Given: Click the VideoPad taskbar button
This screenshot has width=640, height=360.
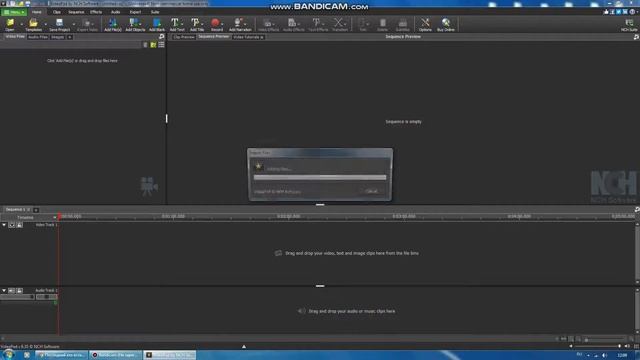Looking at the screenshot, I should point(169,355).
